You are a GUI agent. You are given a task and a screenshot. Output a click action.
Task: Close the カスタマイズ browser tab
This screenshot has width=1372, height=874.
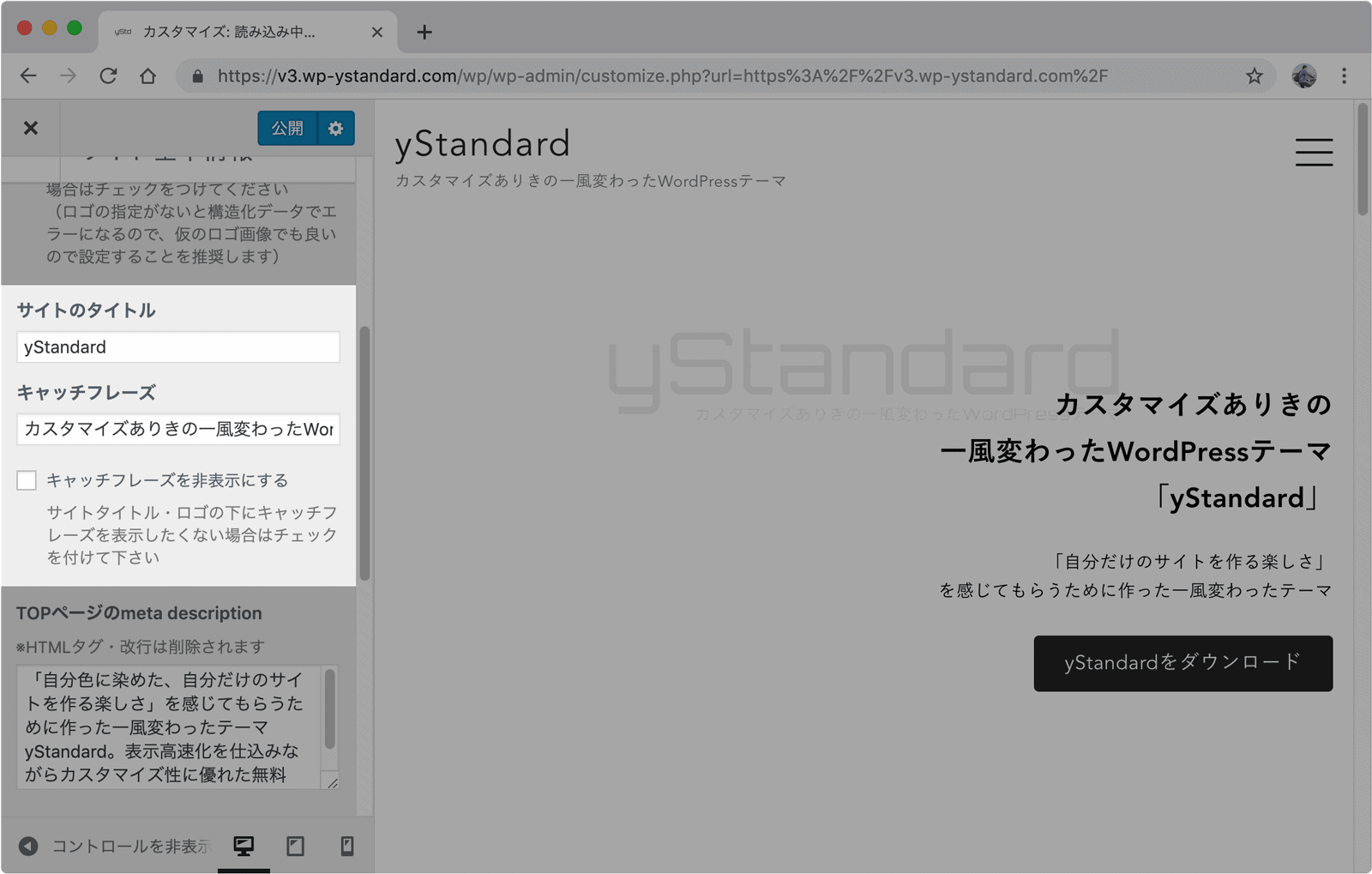[x=376, y=32]
